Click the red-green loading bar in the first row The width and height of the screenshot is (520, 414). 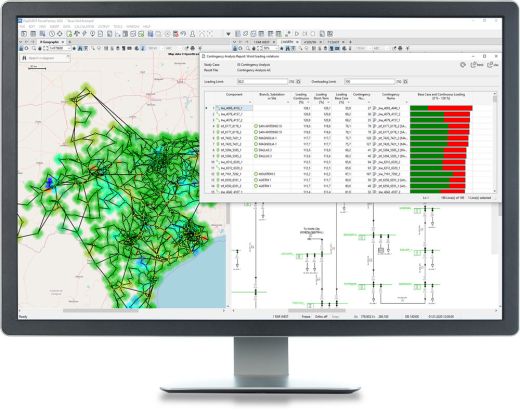[441, 108]
